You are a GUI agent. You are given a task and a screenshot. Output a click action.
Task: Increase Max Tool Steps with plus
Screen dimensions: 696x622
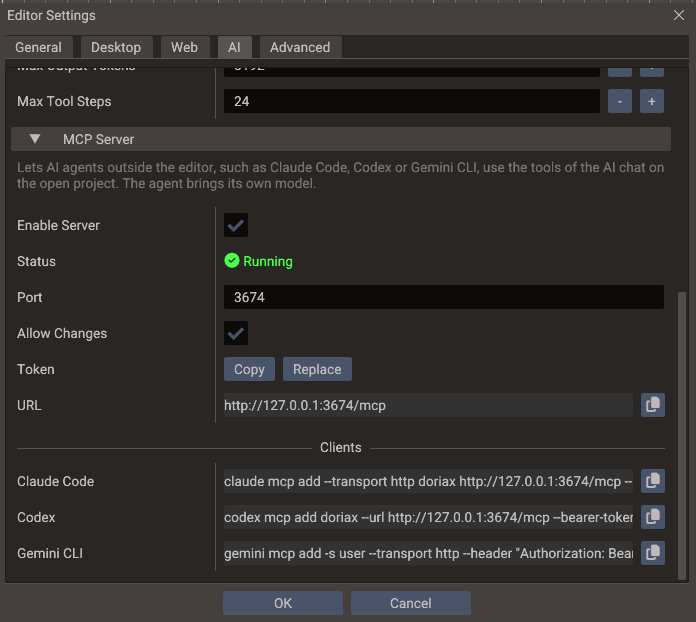(652, 101)
